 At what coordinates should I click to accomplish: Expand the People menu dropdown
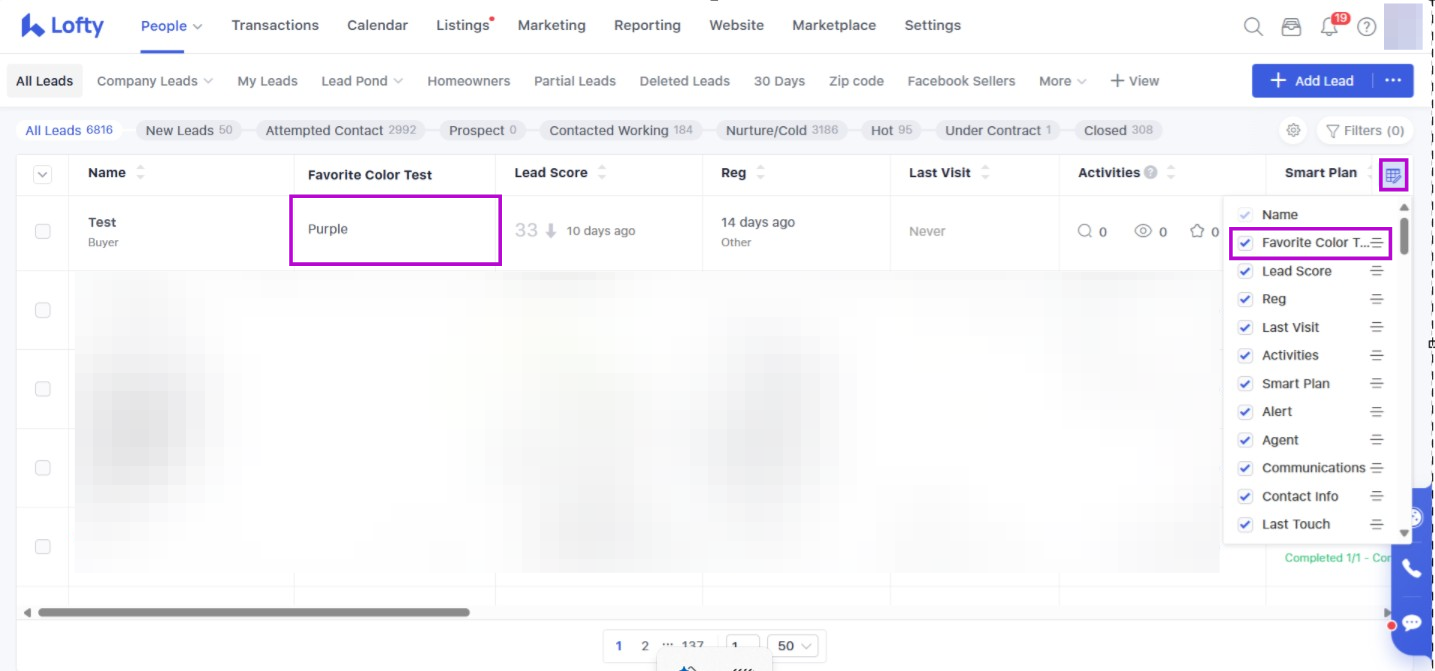click(171, 26)
